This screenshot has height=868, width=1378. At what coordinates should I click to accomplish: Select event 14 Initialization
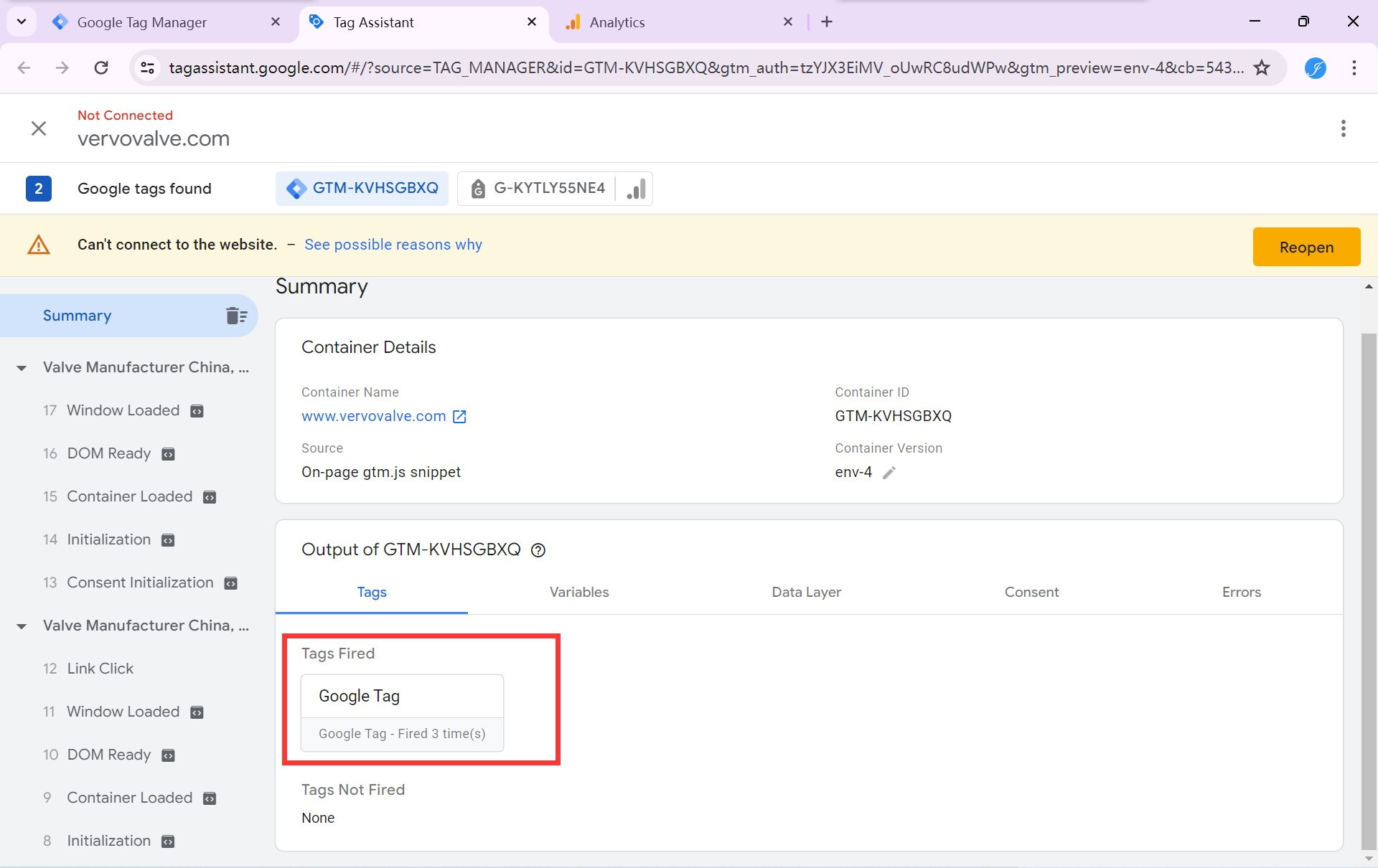108,539
